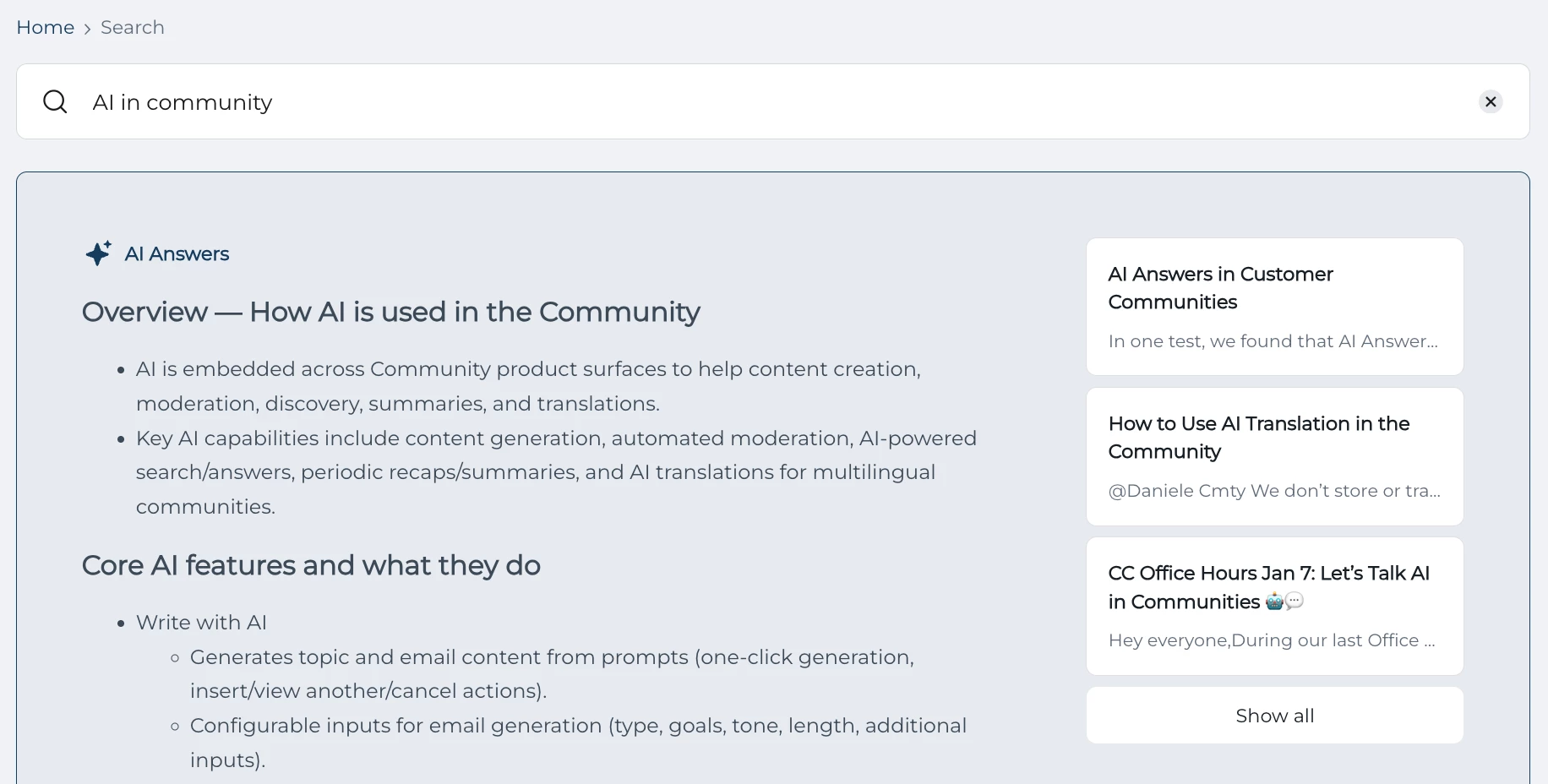The image size is (1548, 784).
Task: Open 'AI Answers in Customer Communities' result
Action: coord(1220,288)
